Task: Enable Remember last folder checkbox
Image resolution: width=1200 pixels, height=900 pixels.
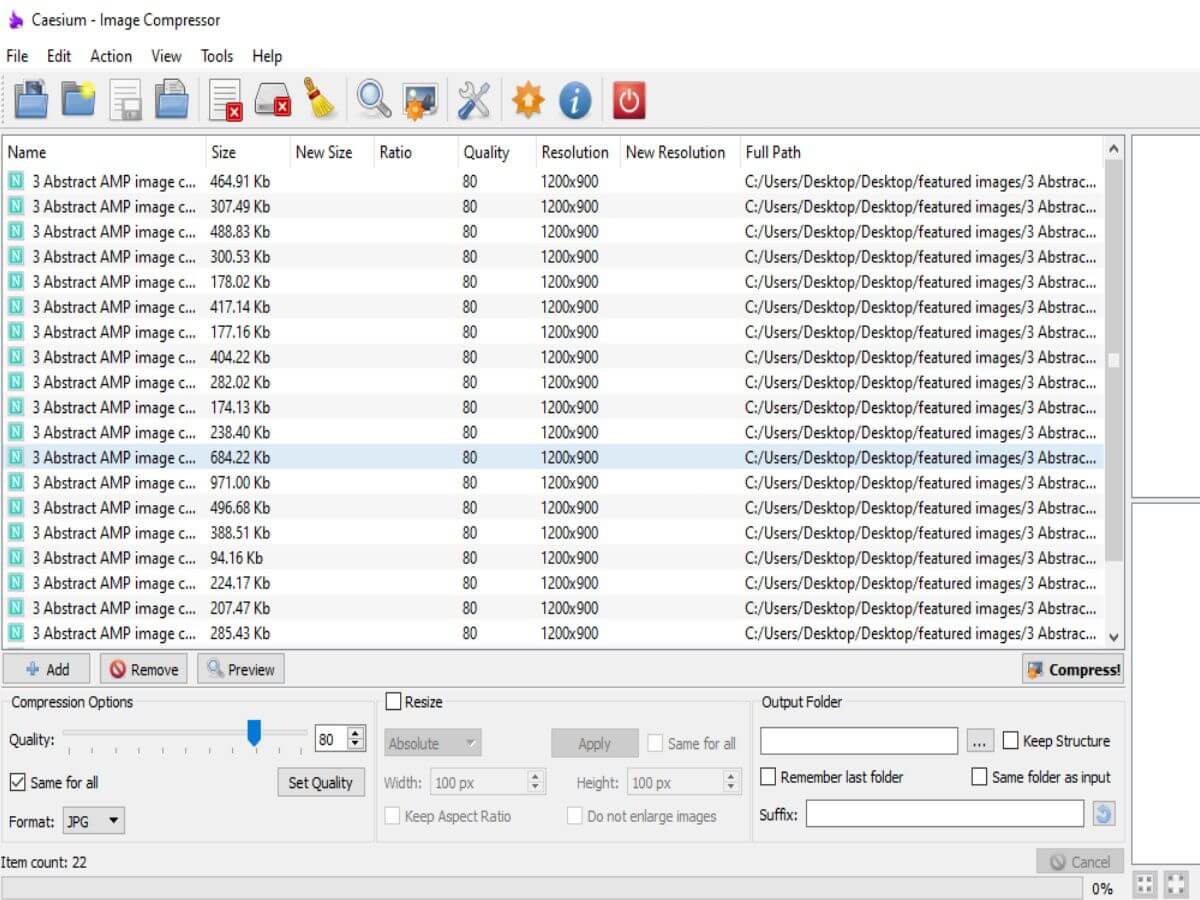Action: 769,777
